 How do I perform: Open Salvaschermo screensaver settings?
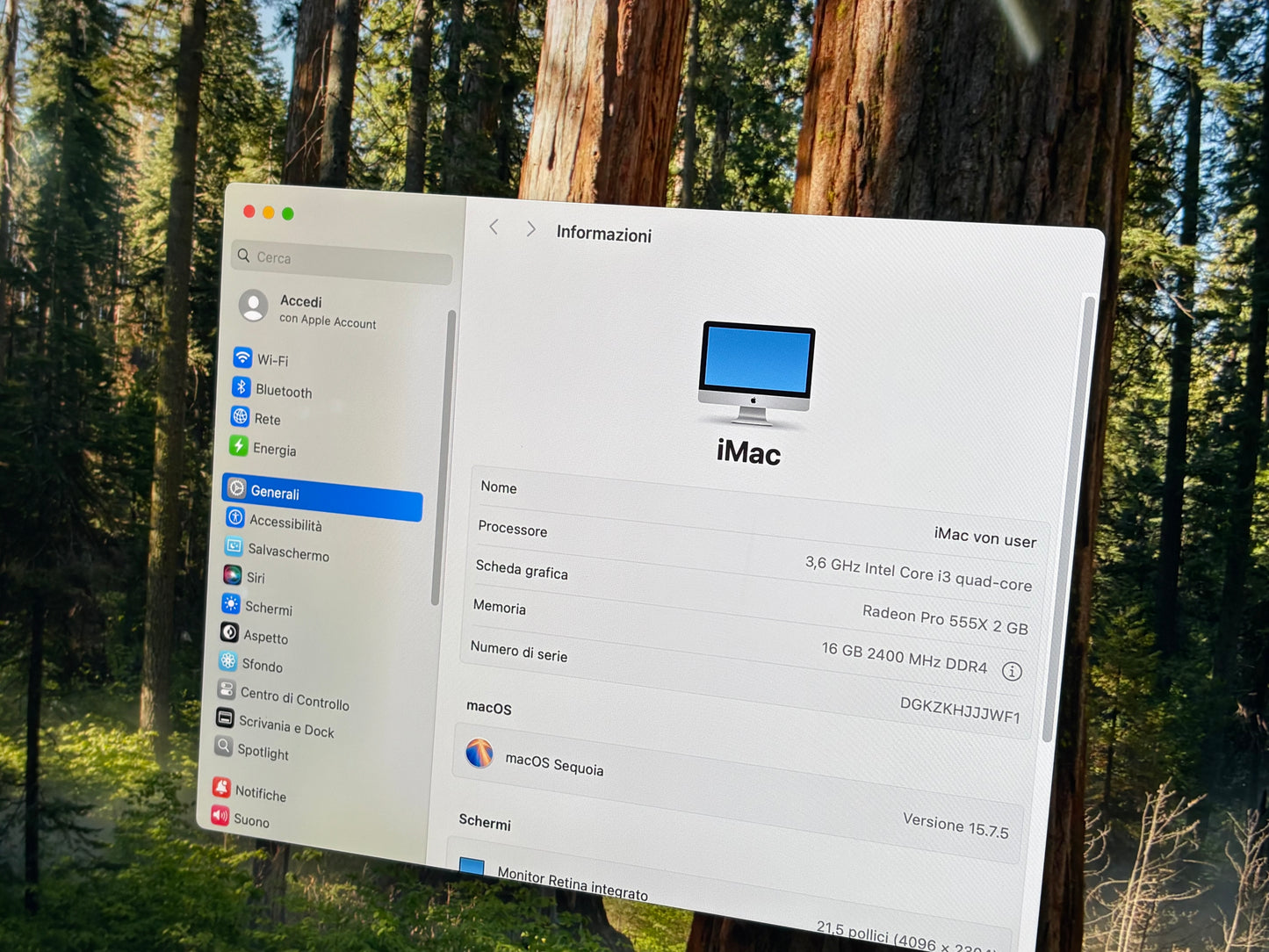[x=234, y=546]
